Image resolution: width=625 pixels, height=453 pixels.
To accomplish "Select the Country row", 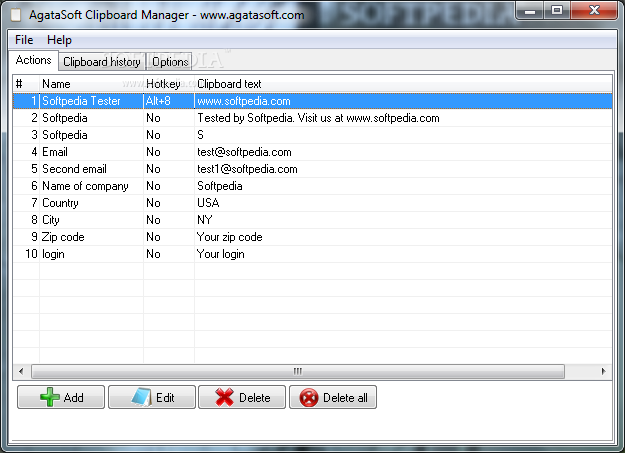I will click(312, 203).
